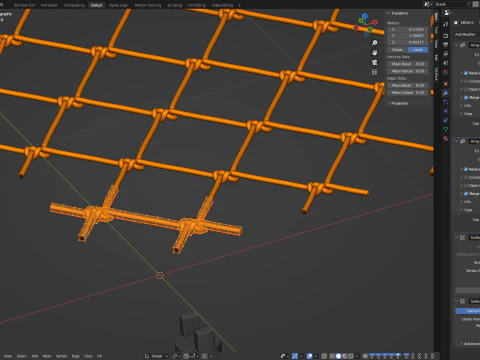
Task: Open the Tool tab in the sidebar
Action: point(436,31)
